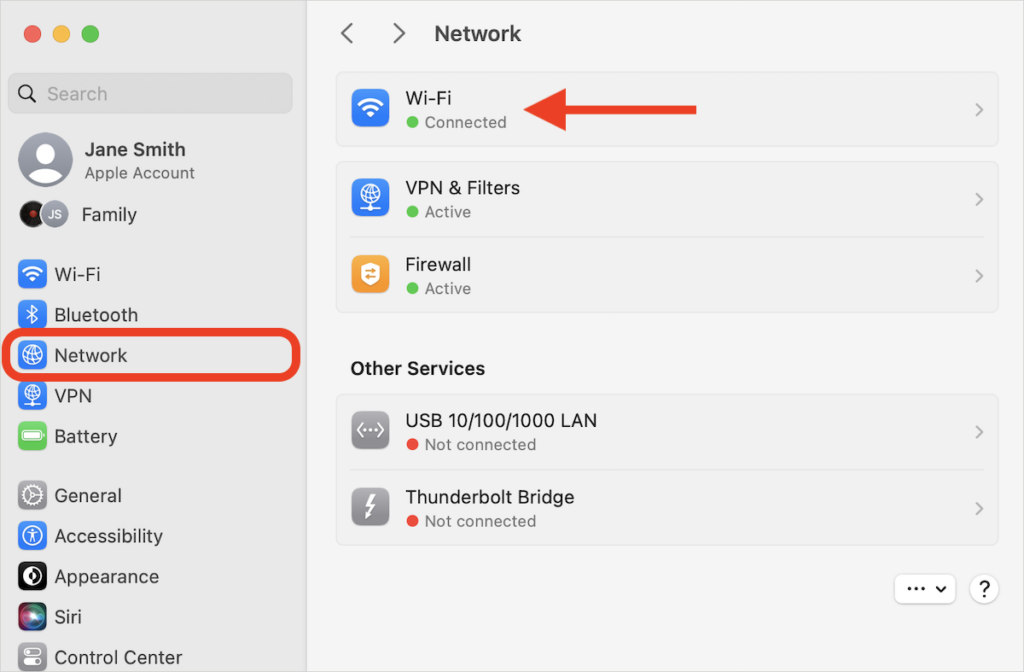Select the Appearance icon

tap(31, 576)
